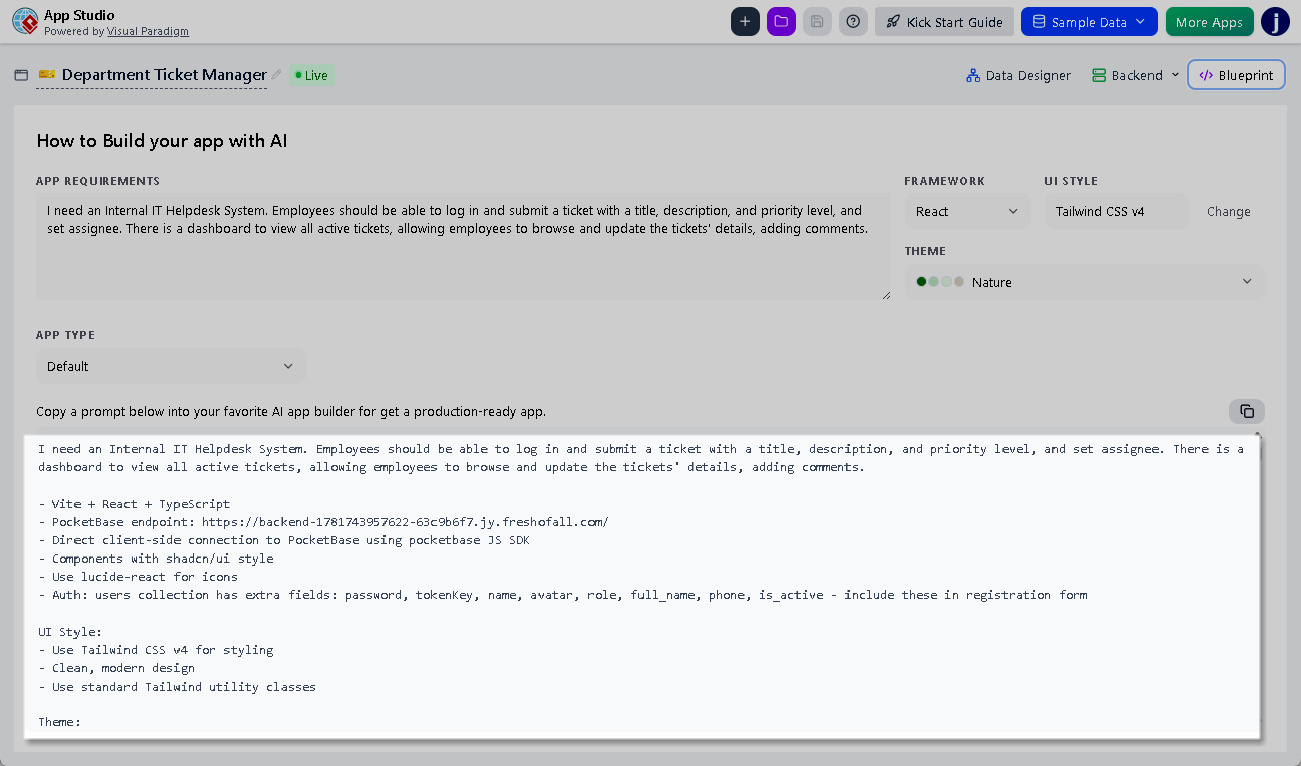Click the Department Ticket Manager title
This screenshot has width=1301, height=766.
click(x=164, y=75)
